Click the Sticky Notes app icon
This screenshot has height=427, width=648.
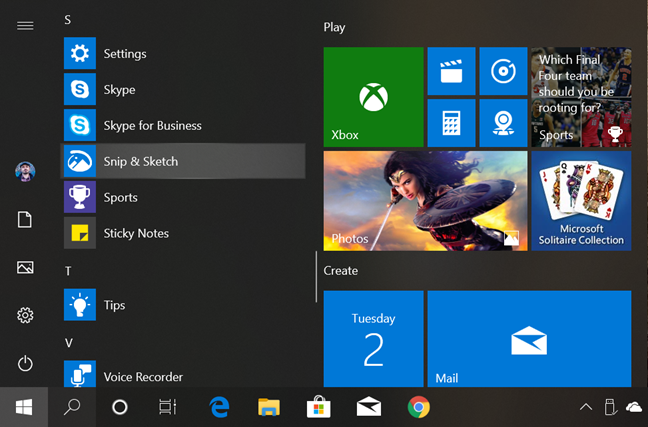(x=80, y=233)
